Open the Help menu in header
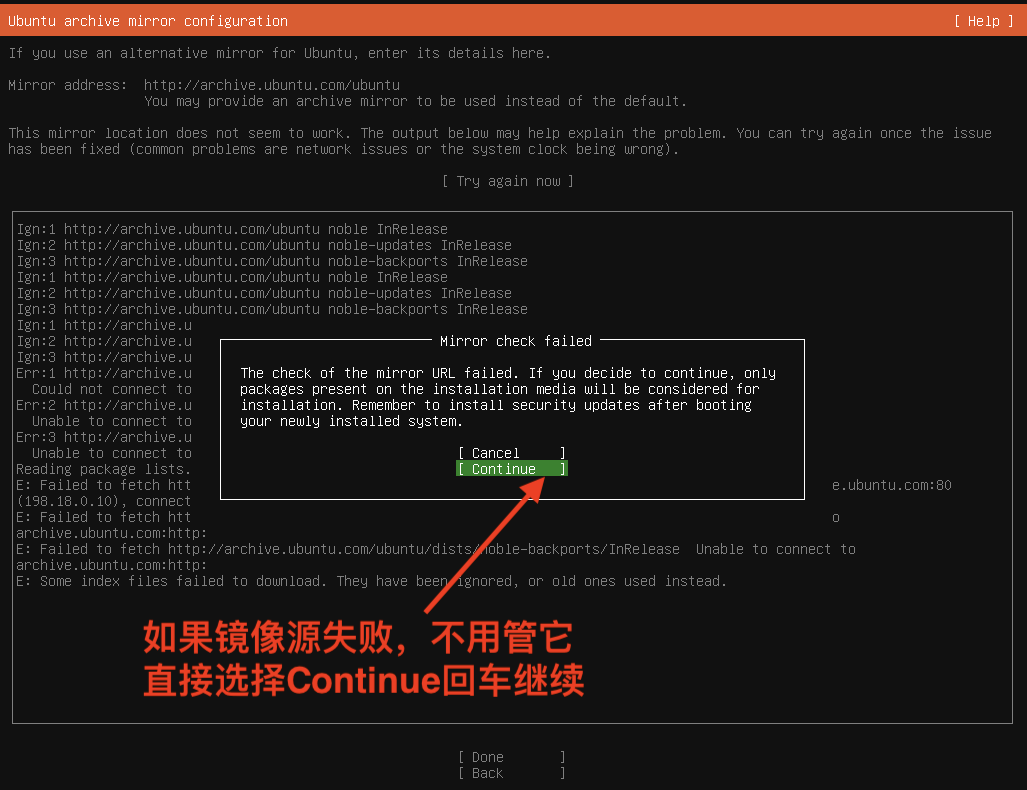Viewport: 1027px width, 790px height. point(984,21)
